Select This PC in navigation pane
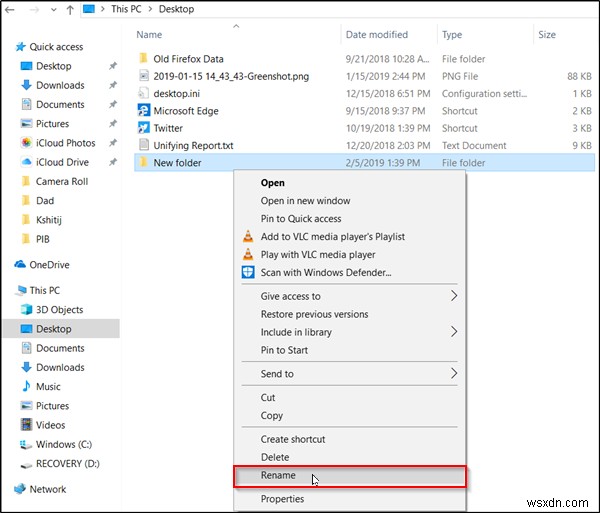The height and width of the screenshot is (513, 600). click(x=44, y=290)
